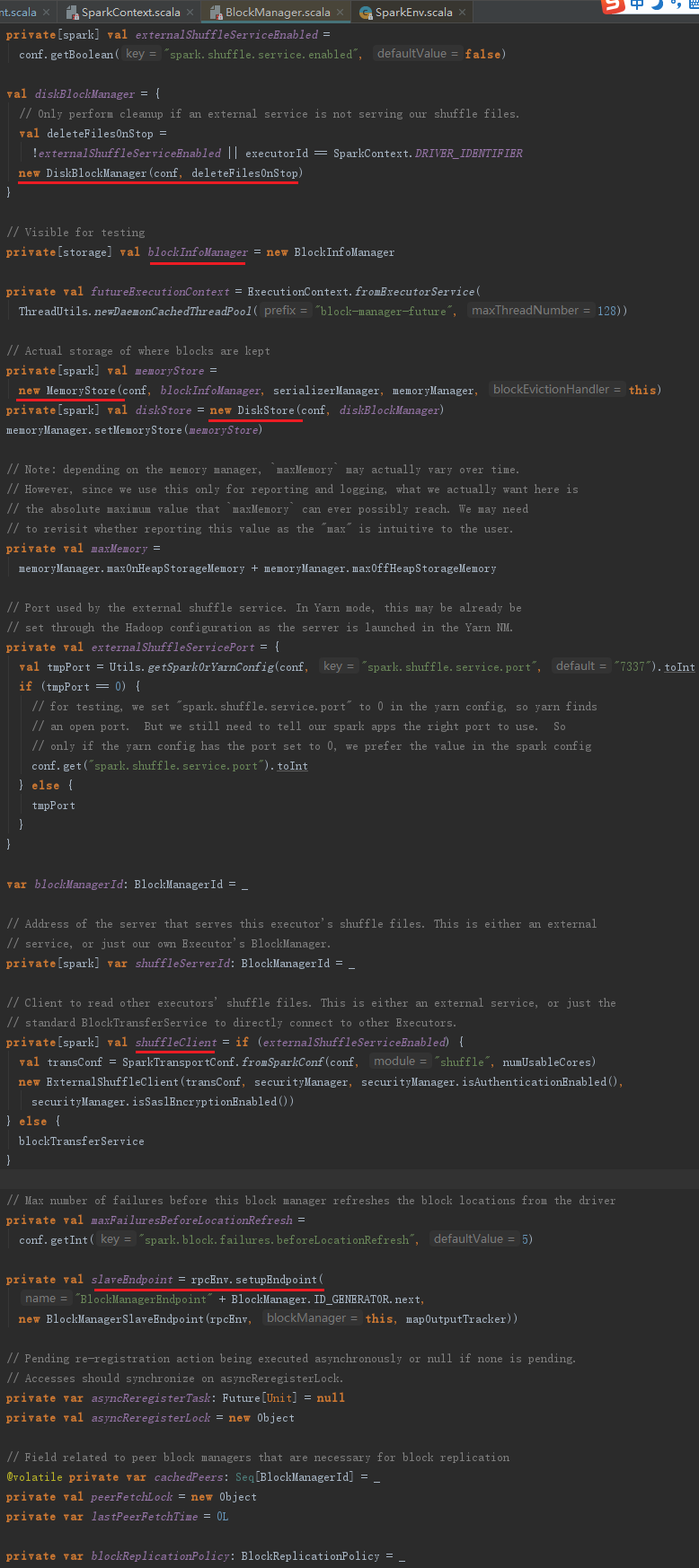
Task: Click the moon icon in the IME bar
Action: pos(657,4)
